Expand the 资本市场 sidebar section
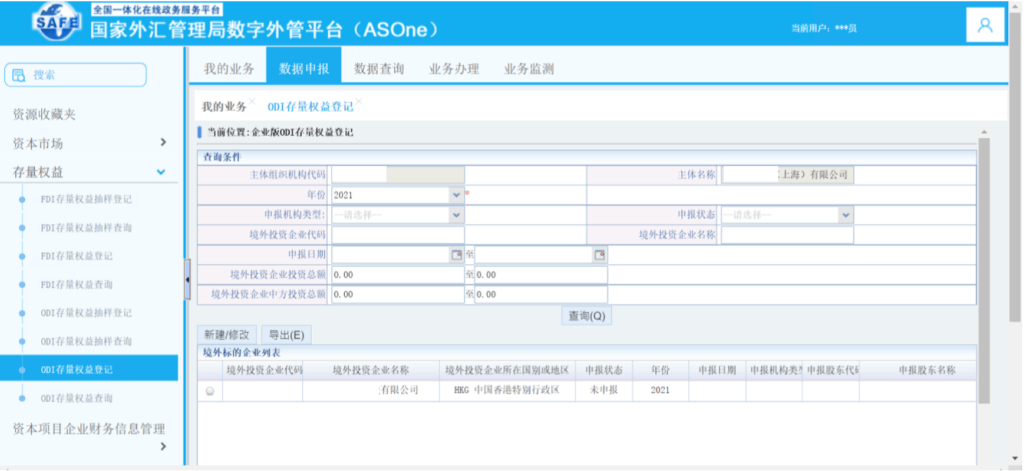 pyautogui.click(x=162, y=143)
